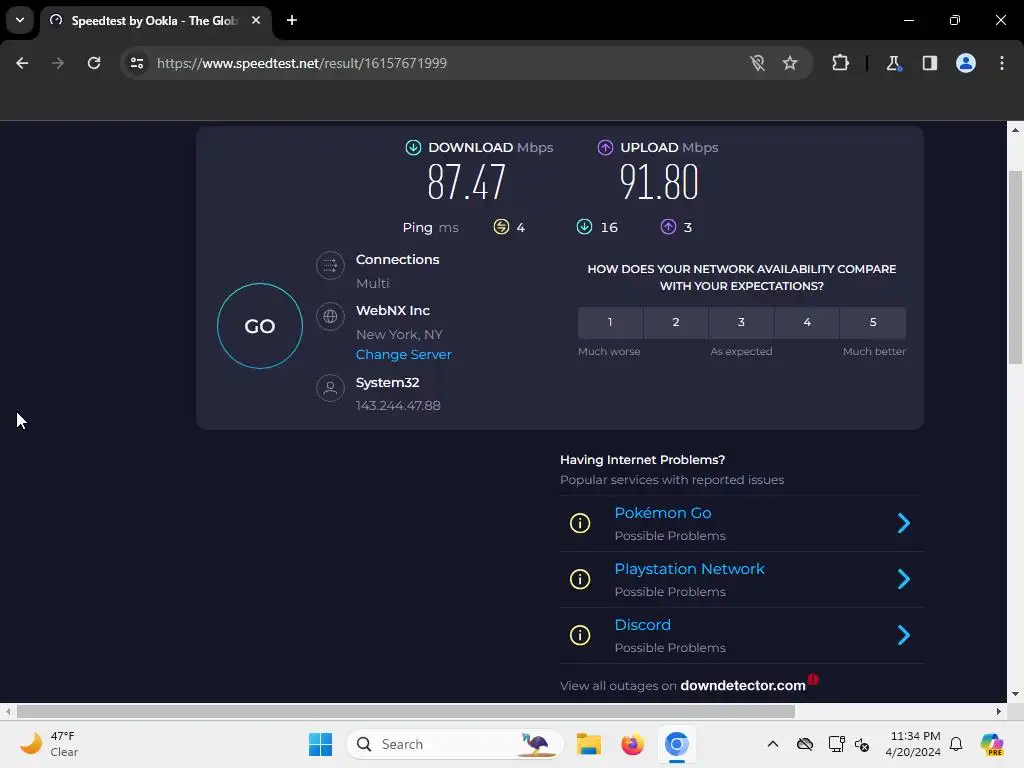Click the address bar URL field

click(x=302, y=63)
